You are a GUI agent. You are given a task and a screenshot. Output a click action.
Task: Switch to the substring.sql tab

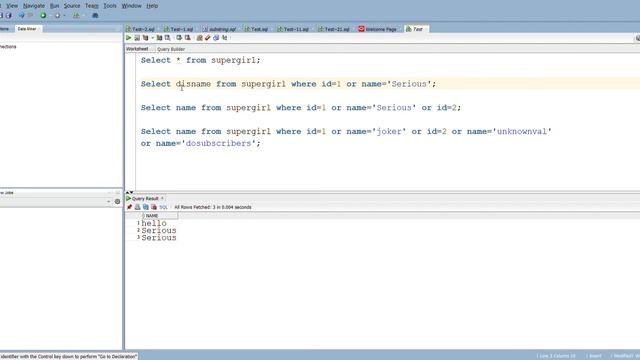click(x=220, y=29)
